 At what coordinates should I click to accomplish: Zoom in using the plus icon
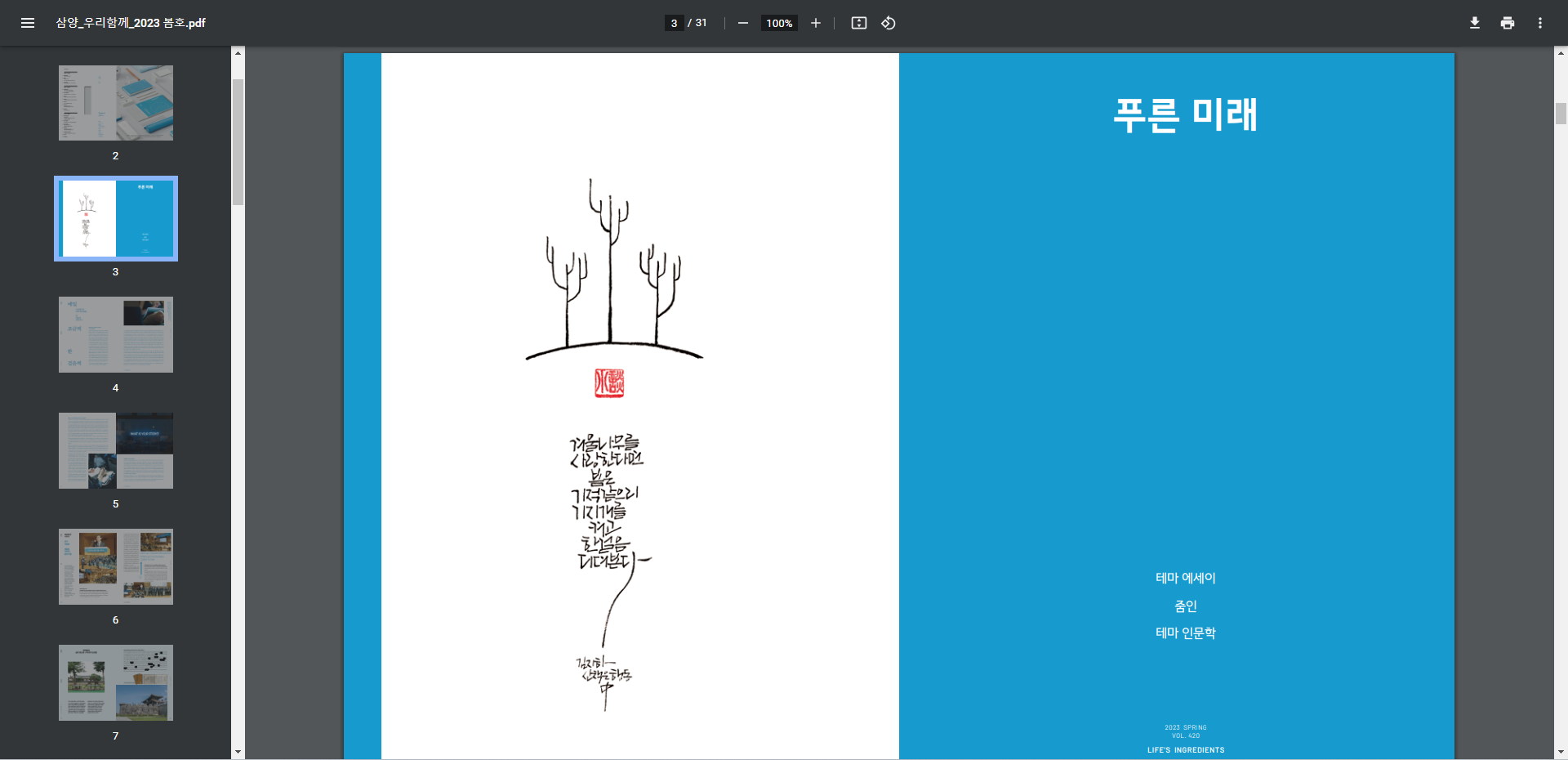tap(815, 23)
